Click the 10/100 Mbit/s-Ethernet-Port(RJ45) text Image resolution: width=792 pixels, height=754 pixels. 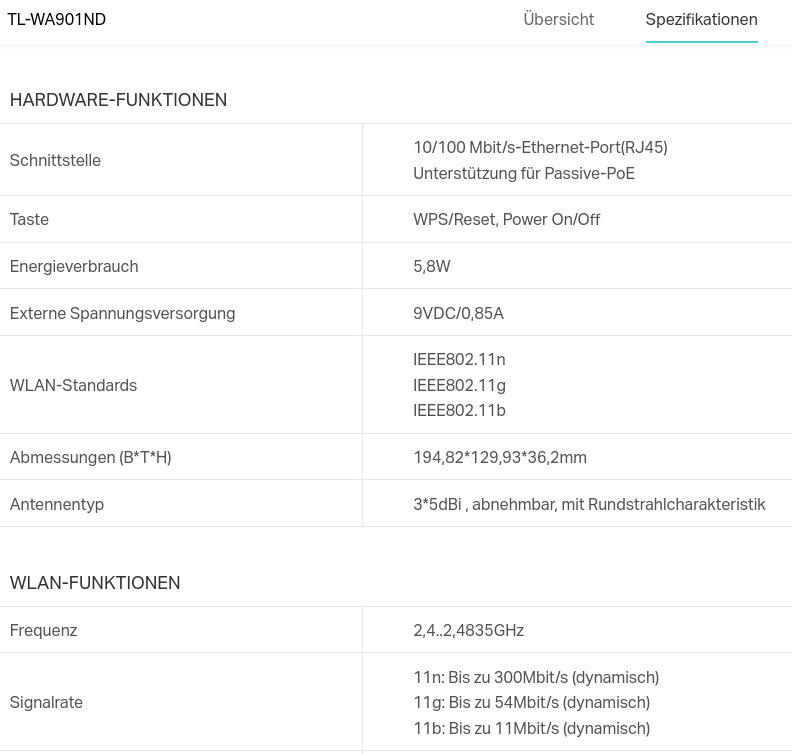[540, 147]
